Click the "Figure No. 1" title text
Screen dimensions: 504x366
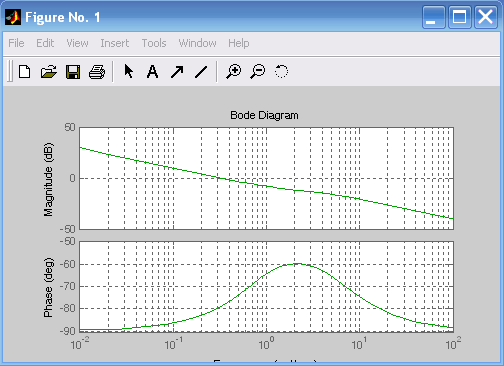click(63, 17)
